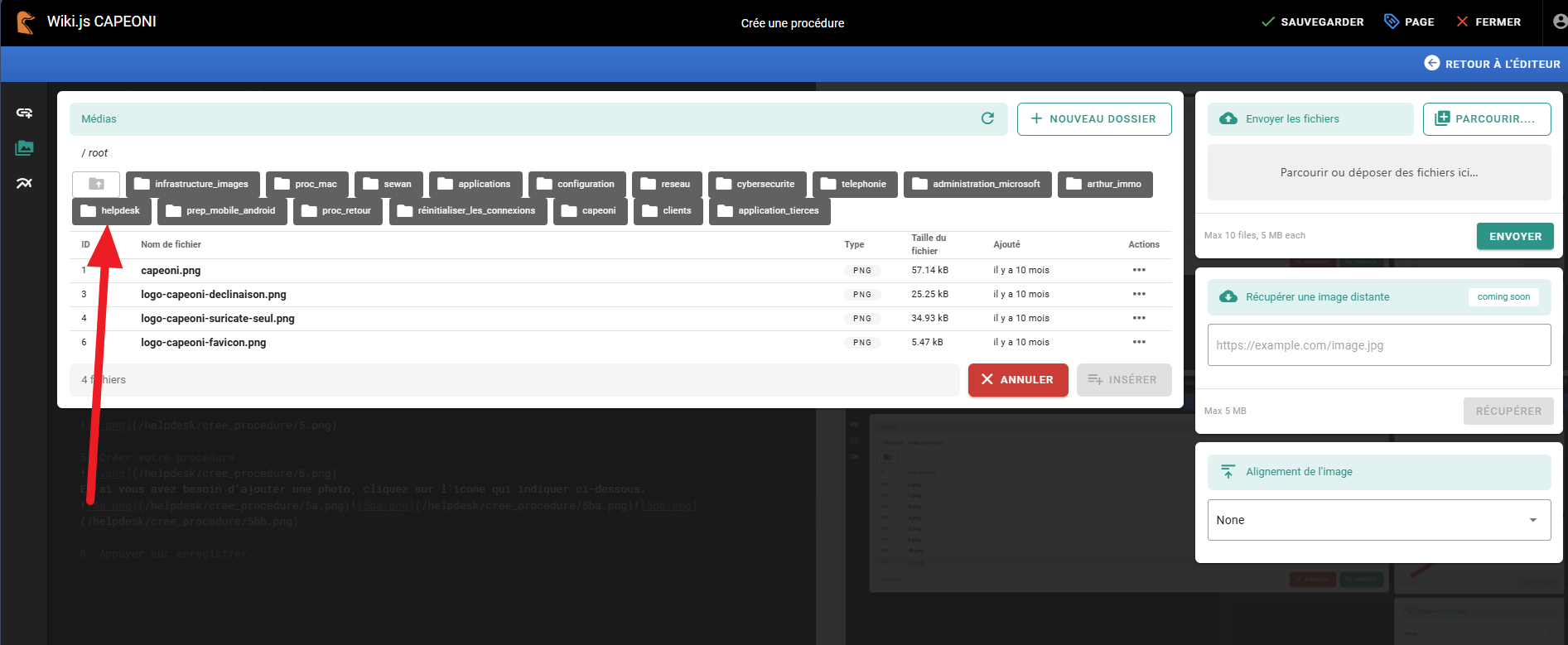Sort by the ID column header

(x=85, y=244)
